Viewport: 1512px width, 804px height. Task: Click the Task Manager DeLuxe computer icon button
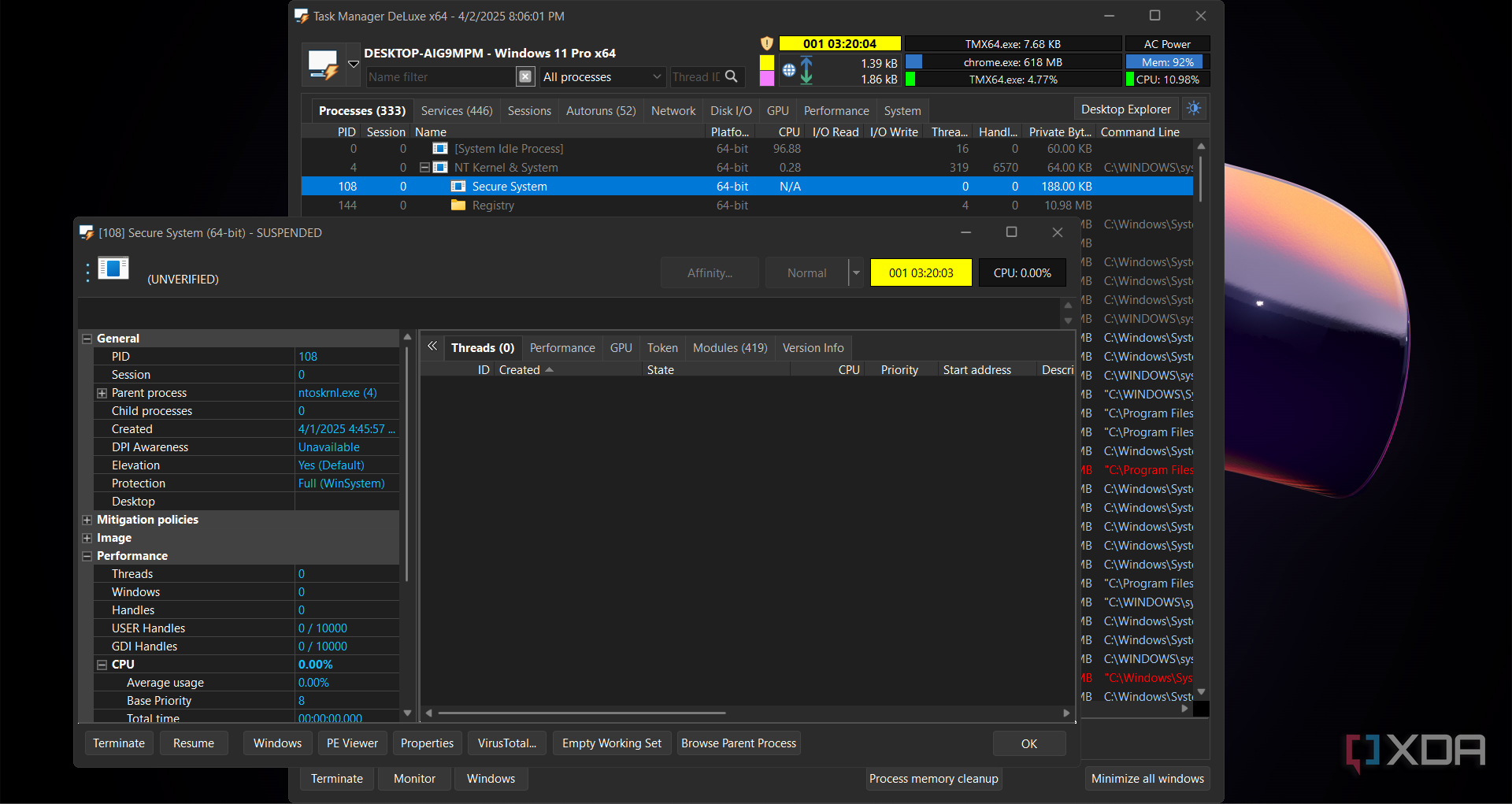tap(324, 65)
